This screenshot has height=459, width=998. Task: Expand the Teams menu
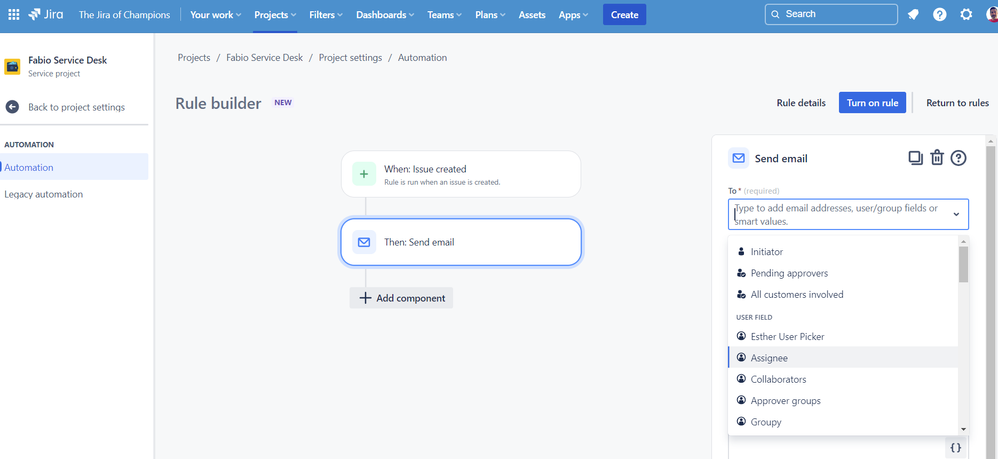[x=445, y=15]
